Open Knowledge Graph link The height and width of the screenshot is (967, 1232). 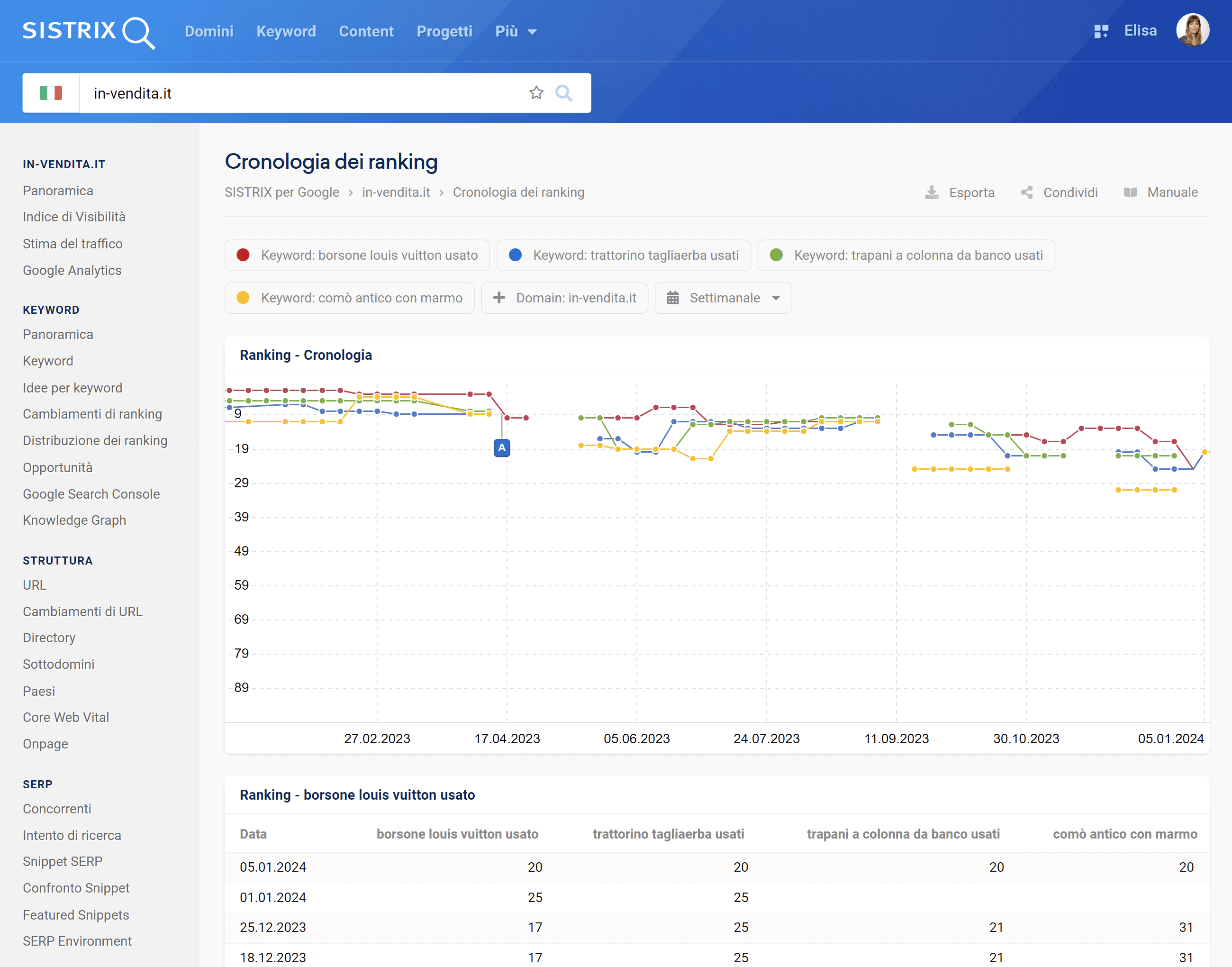(74, 520)
